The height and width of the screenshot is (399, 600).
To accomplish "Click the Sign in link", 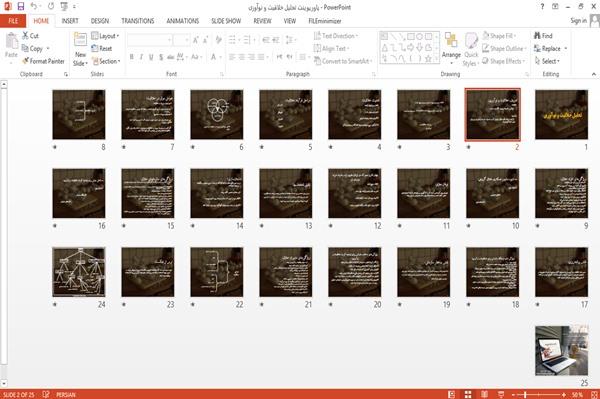I will coord(578,21).
